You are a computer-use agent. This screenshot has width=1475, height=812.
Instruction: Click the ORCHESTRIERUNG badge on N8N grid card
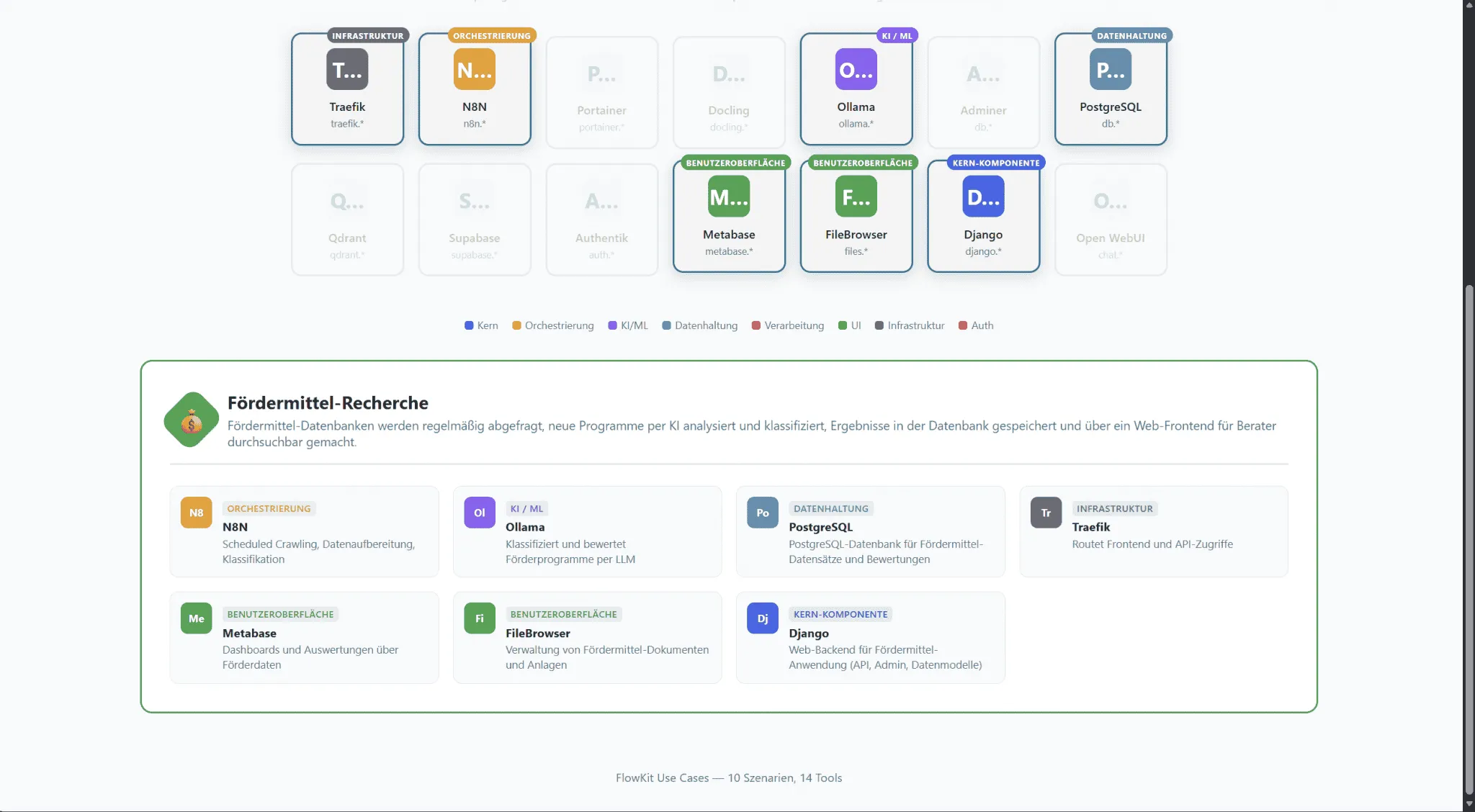492,35
